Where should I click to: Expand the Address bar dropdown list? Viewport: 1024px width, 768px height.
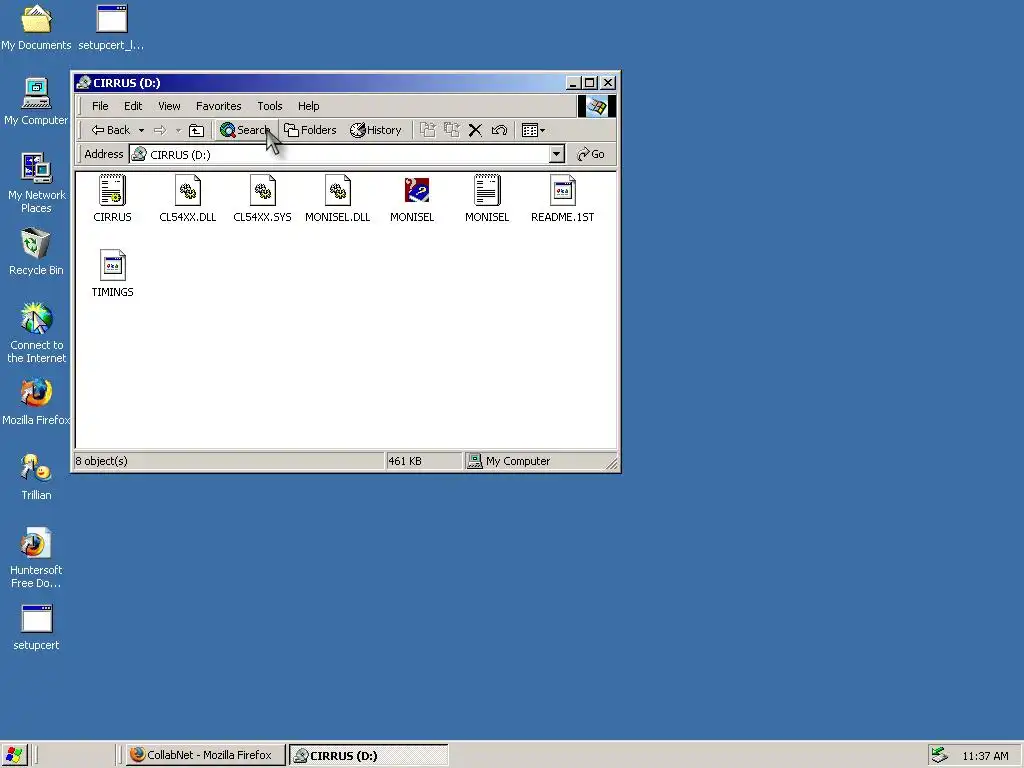(x=556, y=154)
